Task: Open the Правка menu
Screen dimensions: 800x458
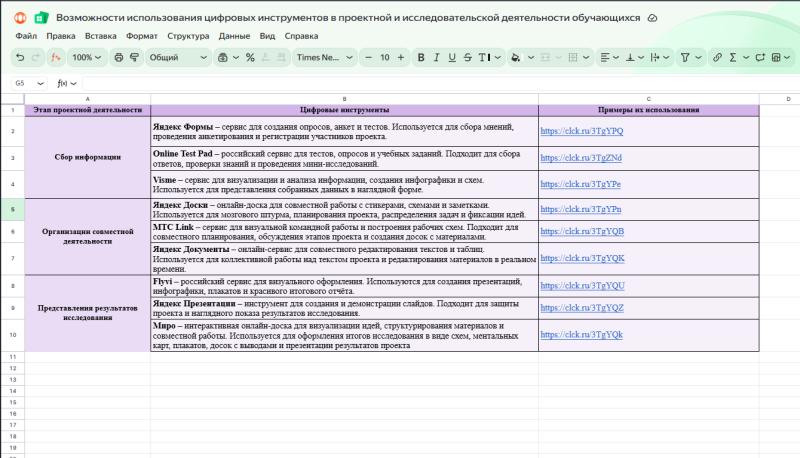Action: tap(61, 36)
